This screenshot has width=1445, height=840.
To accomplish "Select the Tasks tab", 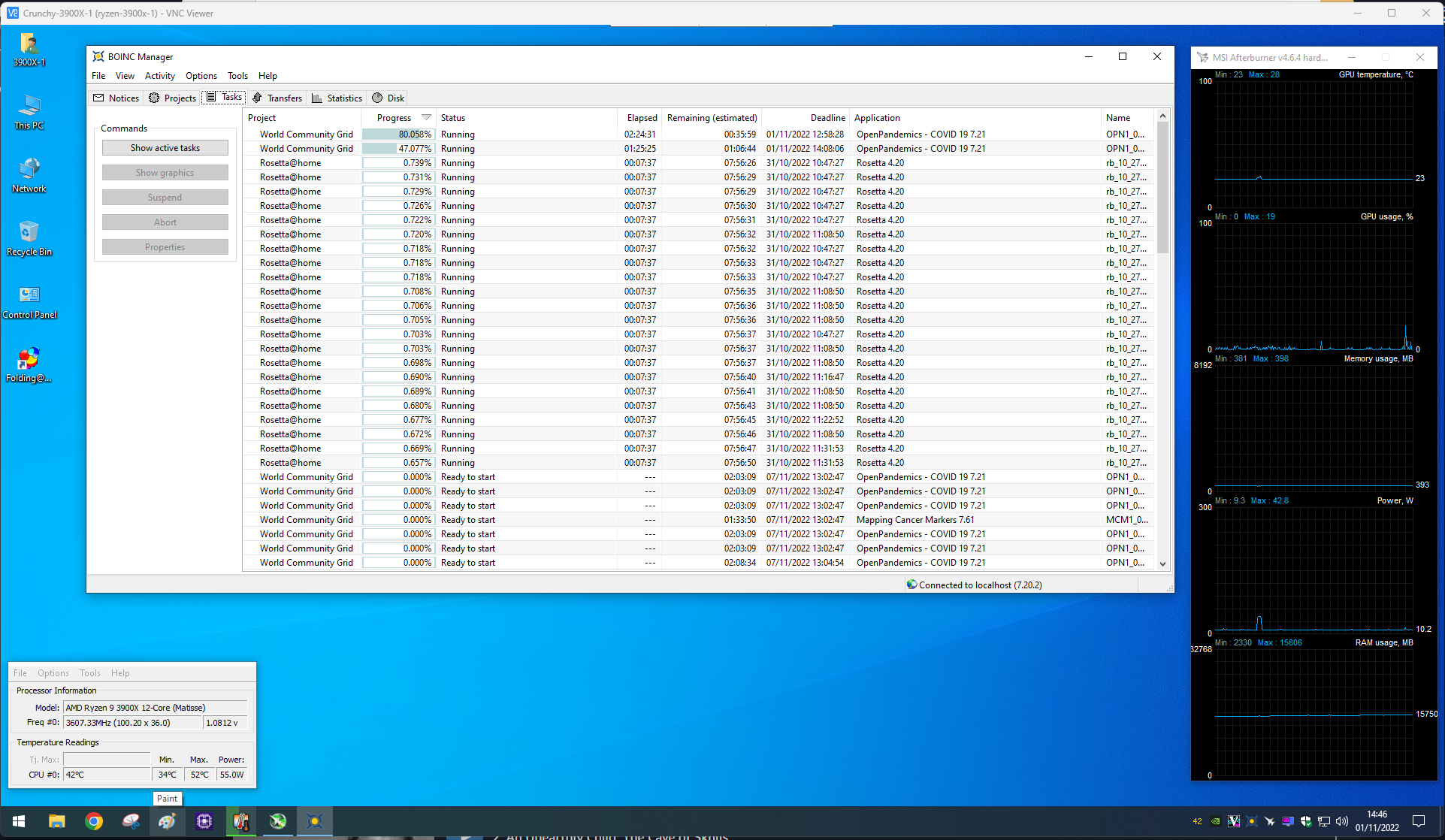I will pyautogui.click(x=224, y=97).
